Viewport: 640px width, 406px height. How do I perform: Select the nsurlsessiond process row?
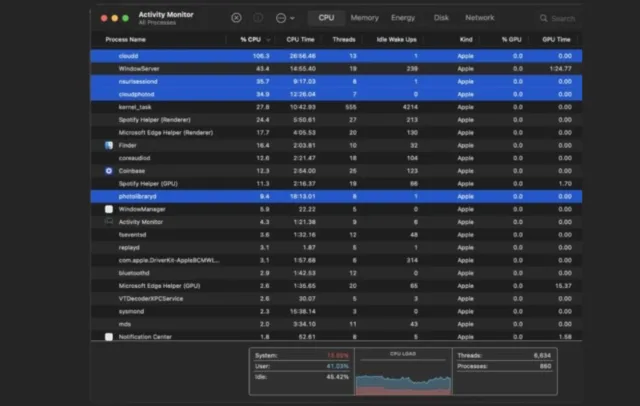tap(336, 82)
